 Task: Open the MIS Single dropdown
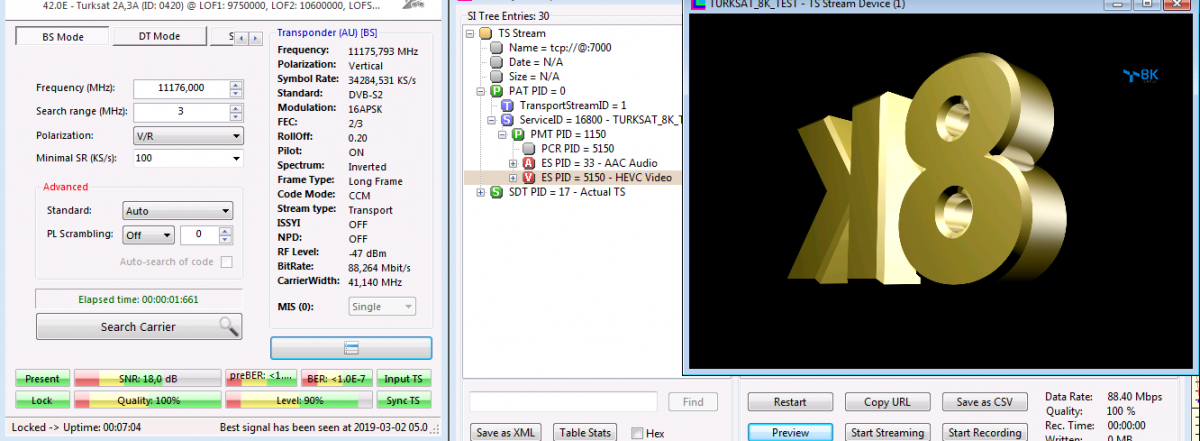click(382, 307)
